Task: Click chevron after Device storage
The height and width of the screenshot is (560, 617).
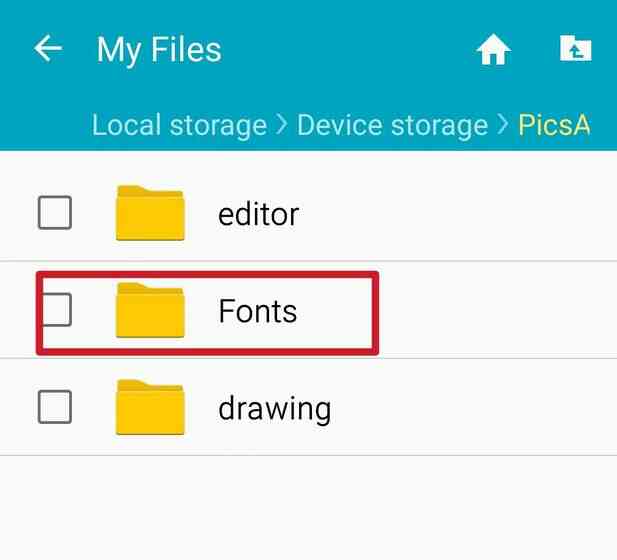Action: point(502,125)
